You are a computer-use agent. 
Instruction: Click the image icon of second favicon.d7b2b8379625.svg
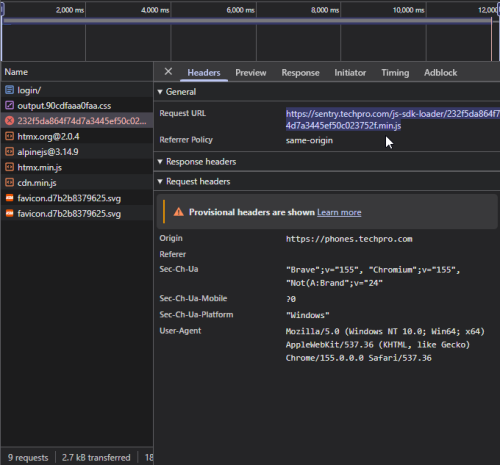pos(10,213)
